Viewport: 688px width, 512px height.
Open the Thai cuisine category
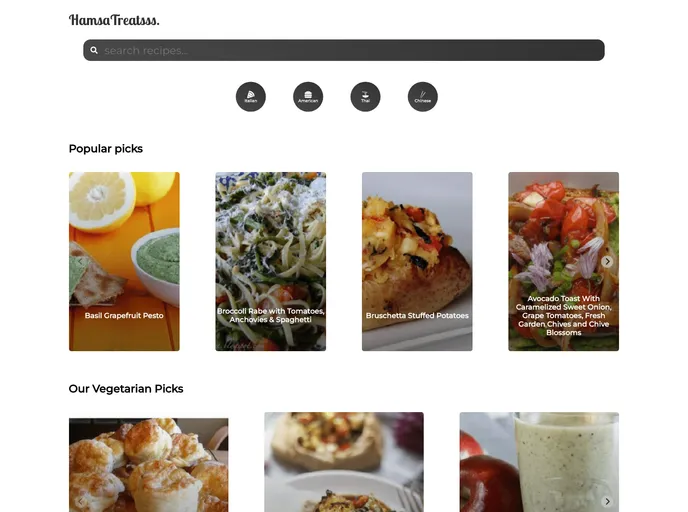tap(365, 97)
